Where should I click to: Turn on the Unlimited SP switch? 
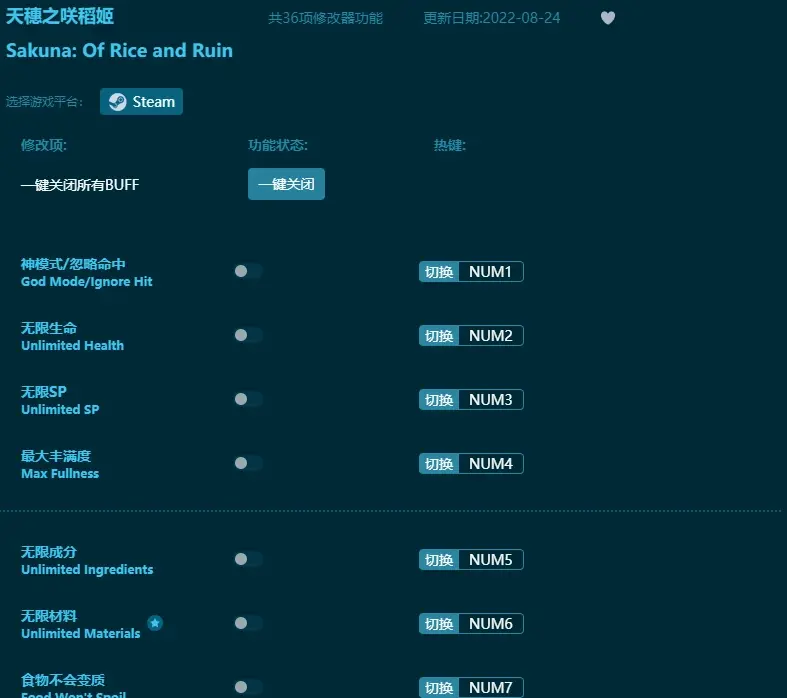(248, 399)
